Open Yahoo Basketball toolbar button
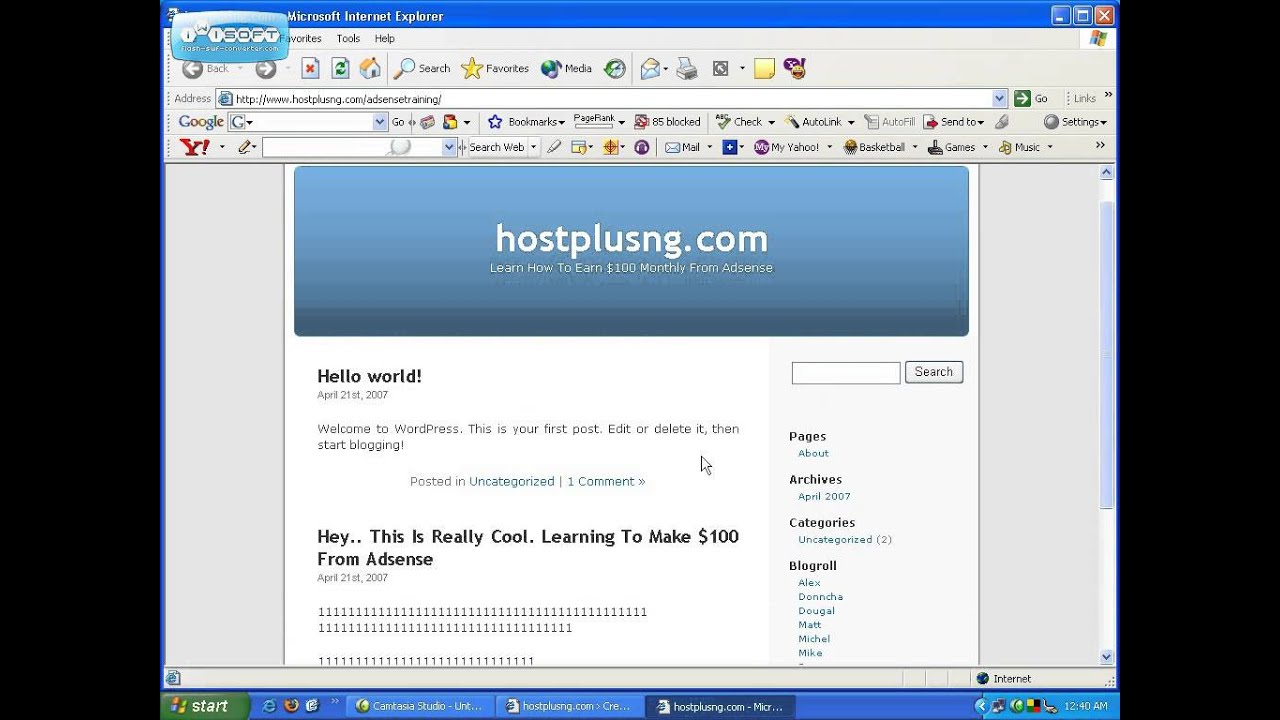 (874, 147)
